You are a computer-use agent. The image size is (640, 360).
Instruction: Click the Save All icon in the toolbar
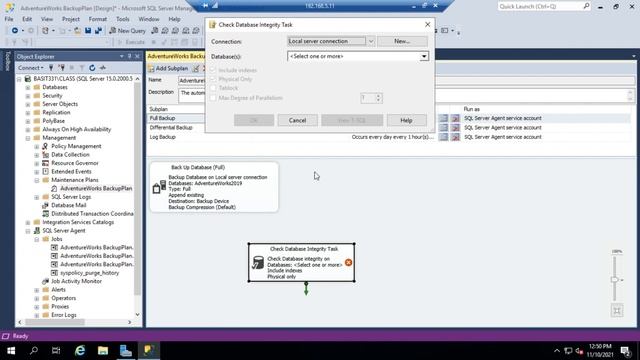pos(98,31)
